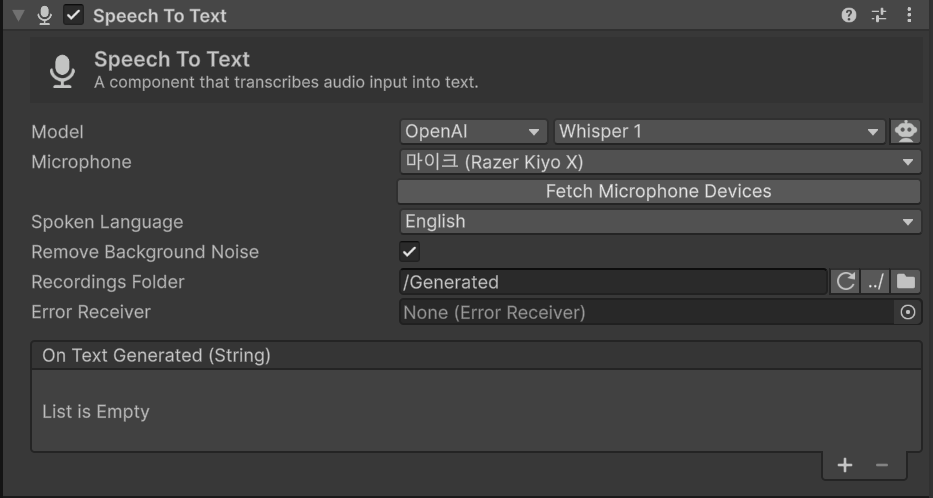Screen dimensions: 933x498
Task: Open object picker for Error Receiver
Action: coord(907,312)
